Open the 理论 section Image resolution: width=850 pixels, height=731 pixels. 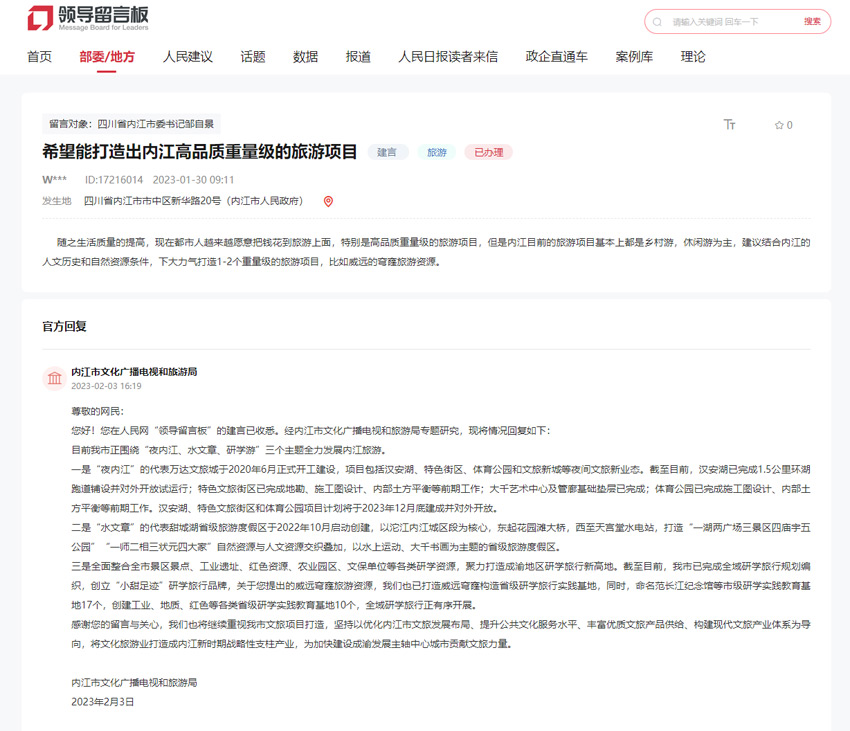693,57
